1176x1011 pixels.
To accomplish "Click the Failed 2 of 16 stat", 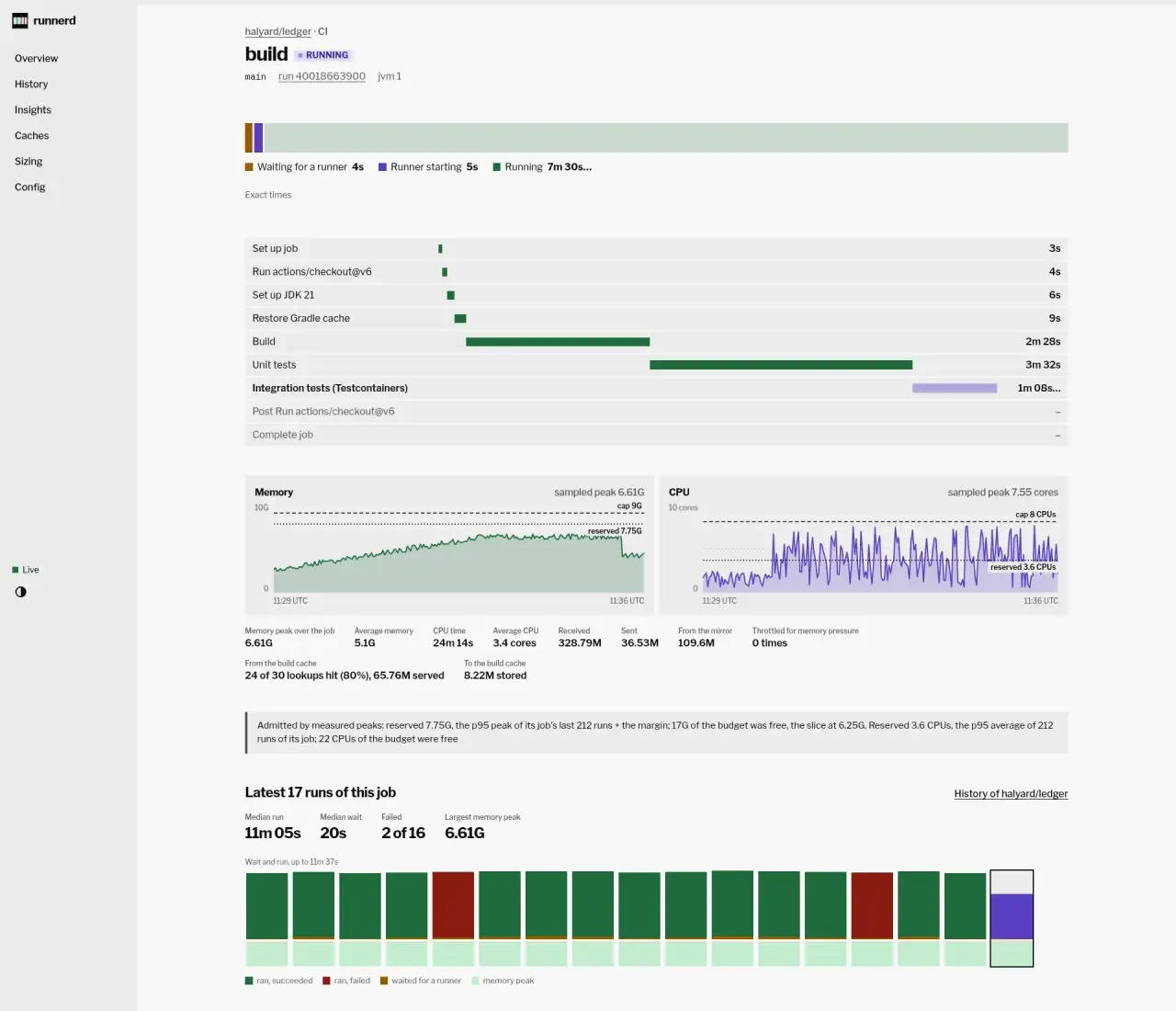I will 403,833.
